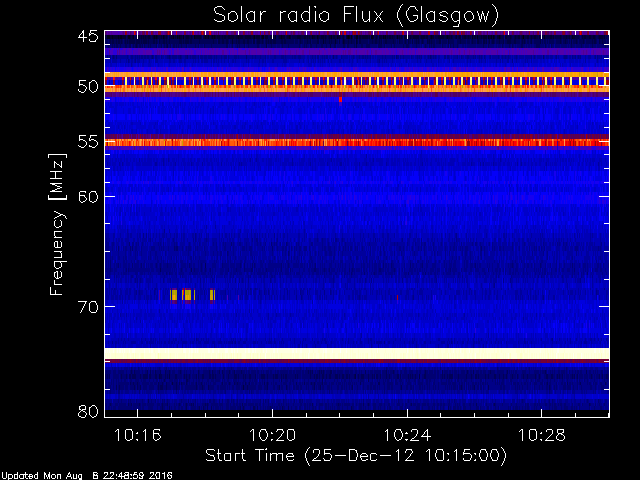This screenshot has height=480, width=640.
Task: Click the "55" frequency tick label
Action: [88, 142]
